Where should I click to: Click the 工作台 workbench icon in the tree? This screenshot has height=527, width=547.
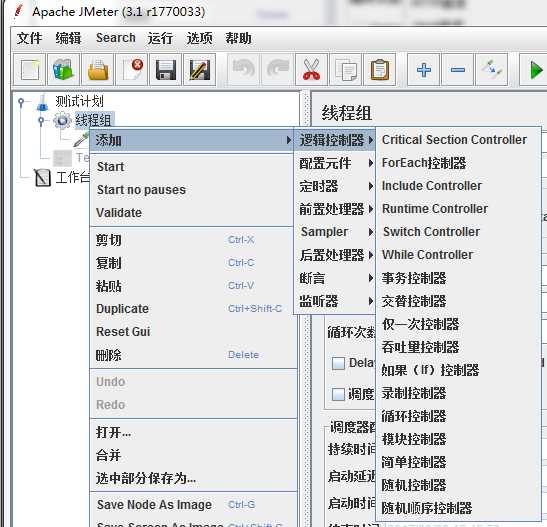43,177
